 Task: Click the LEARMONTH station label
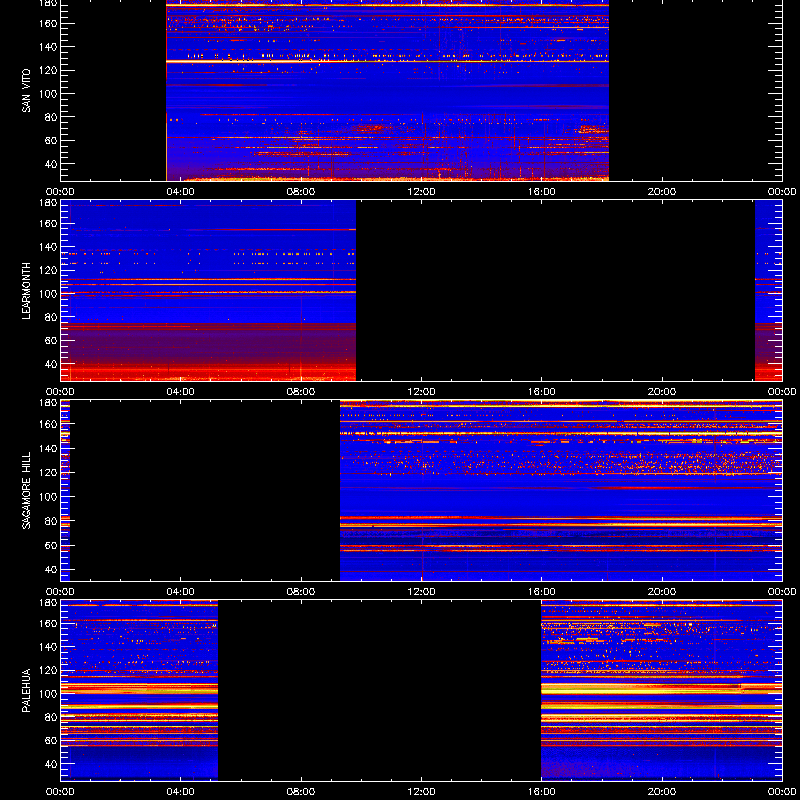pyautogui.click(x=27, y=291)
